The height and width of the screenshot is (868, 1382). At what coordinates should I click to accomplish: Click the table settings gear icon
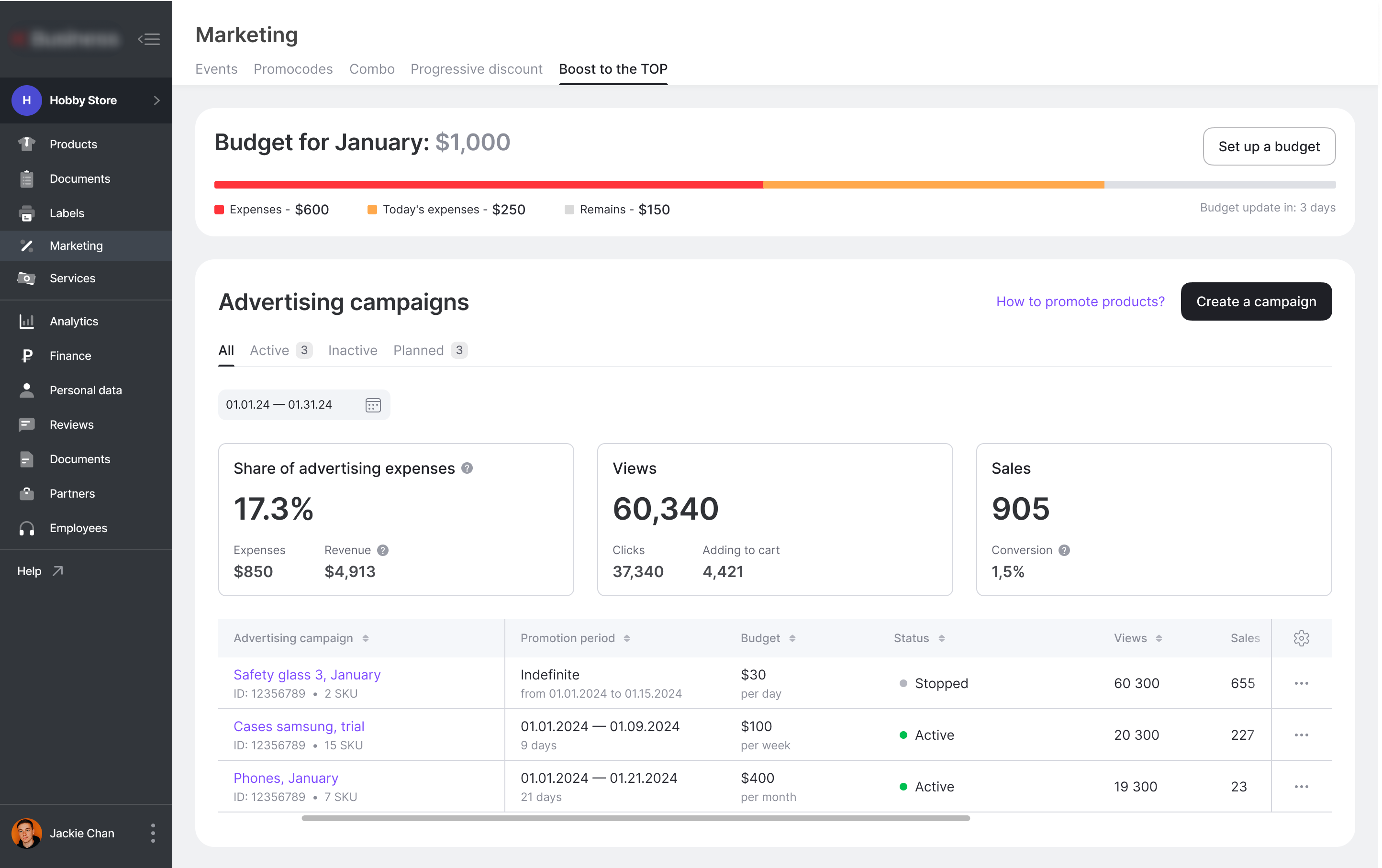1301,638
